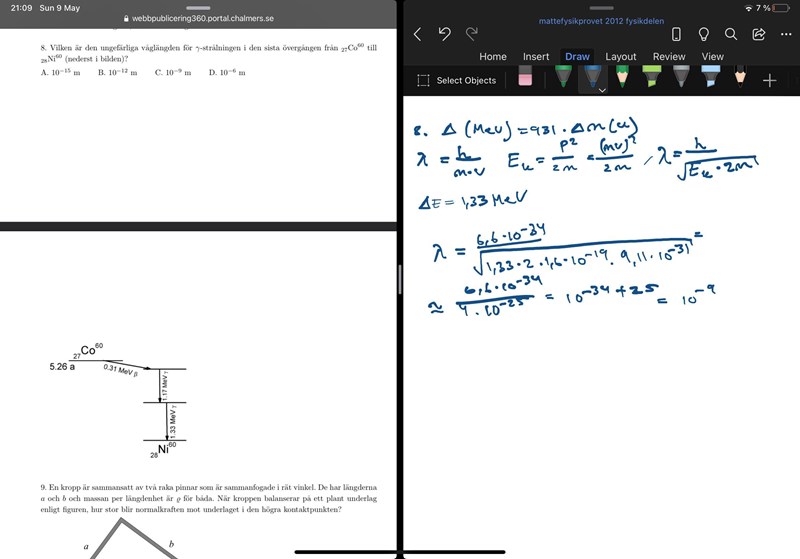Open the Home ribbon tab
The width and height of the screenshot is (800, 559).
pyautogui.click(x=493, y=57)
